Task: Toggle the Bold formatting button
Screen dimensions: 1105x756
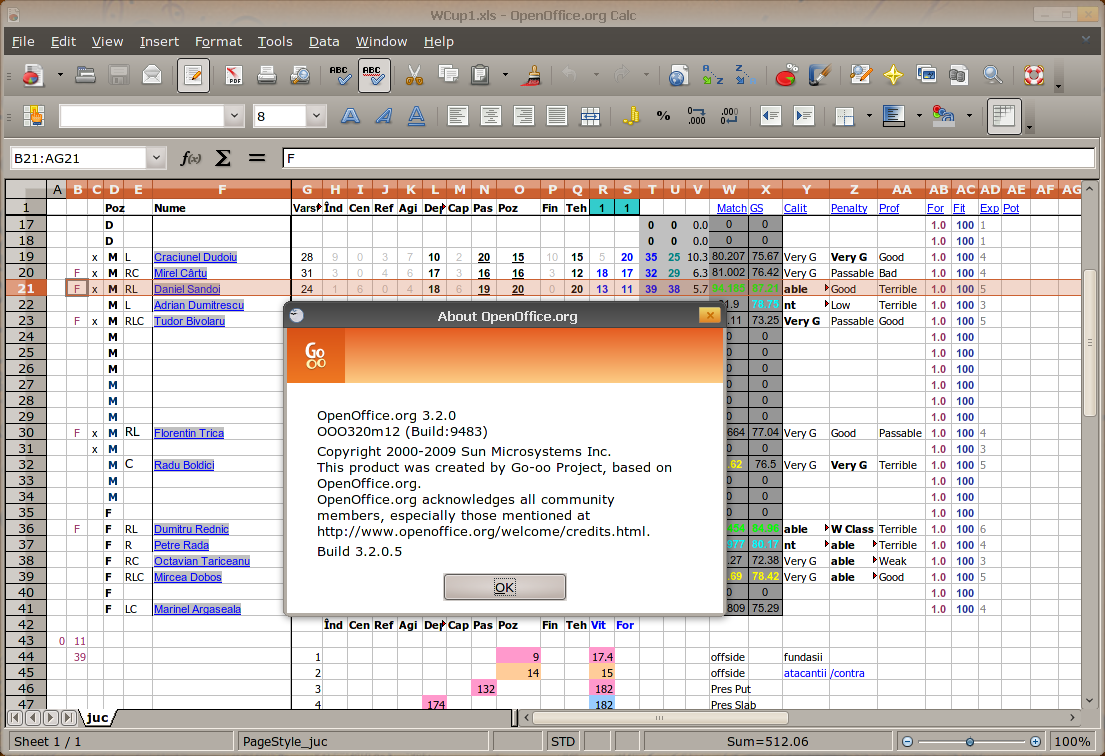Action: tap(350, 116)
